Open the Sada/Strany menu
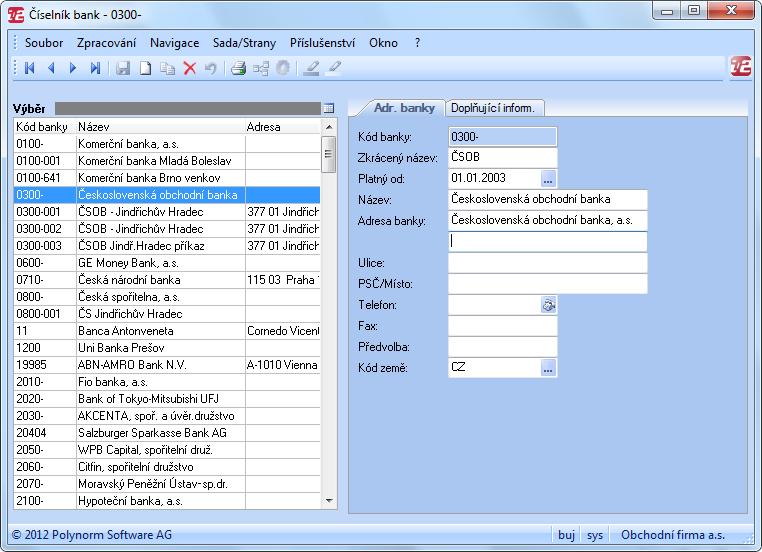The height and width of the screenshot is (552, 762). (244, 43)
